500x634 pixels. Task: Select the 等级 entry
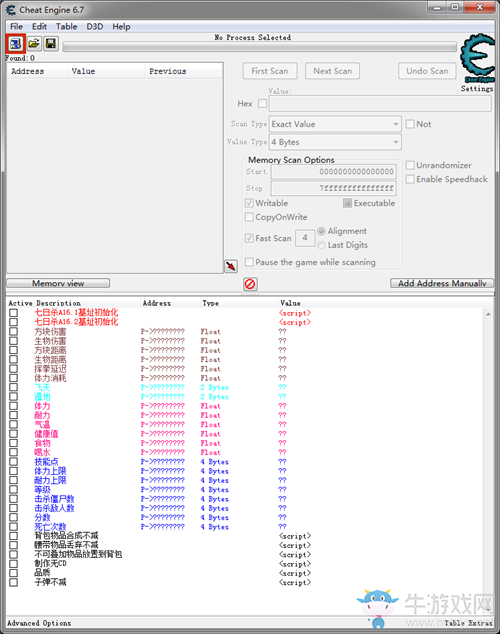[42, 490]
